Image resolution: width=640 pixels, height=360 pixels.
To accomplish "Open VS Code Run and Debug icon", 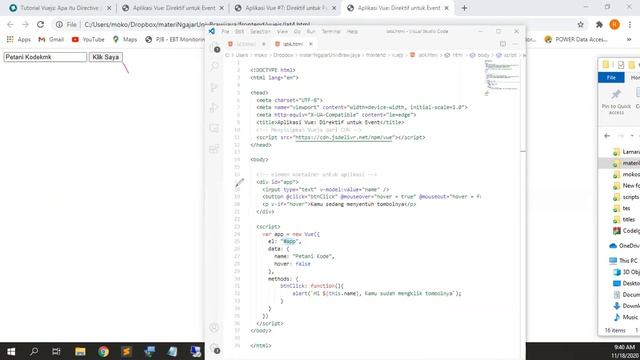I will point(214,107).
